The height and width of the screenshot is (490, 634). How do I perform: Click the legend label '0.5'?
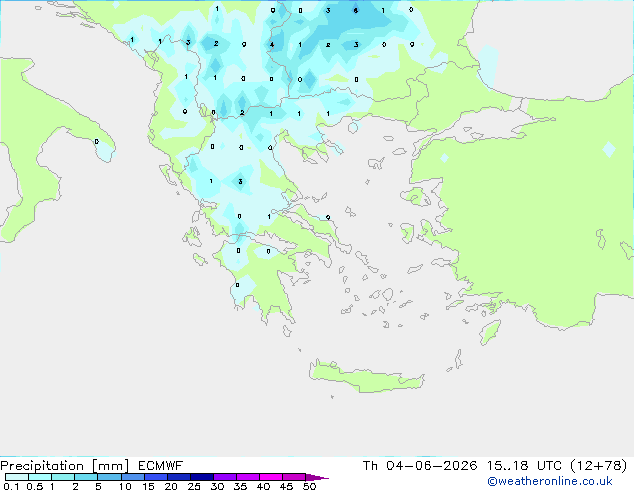(34, 486)
